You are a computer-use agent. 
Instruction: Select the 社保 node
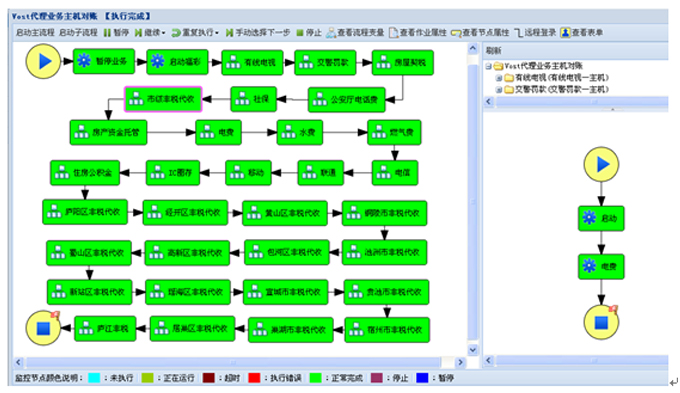pyautogui.click(x=254, y=99)
